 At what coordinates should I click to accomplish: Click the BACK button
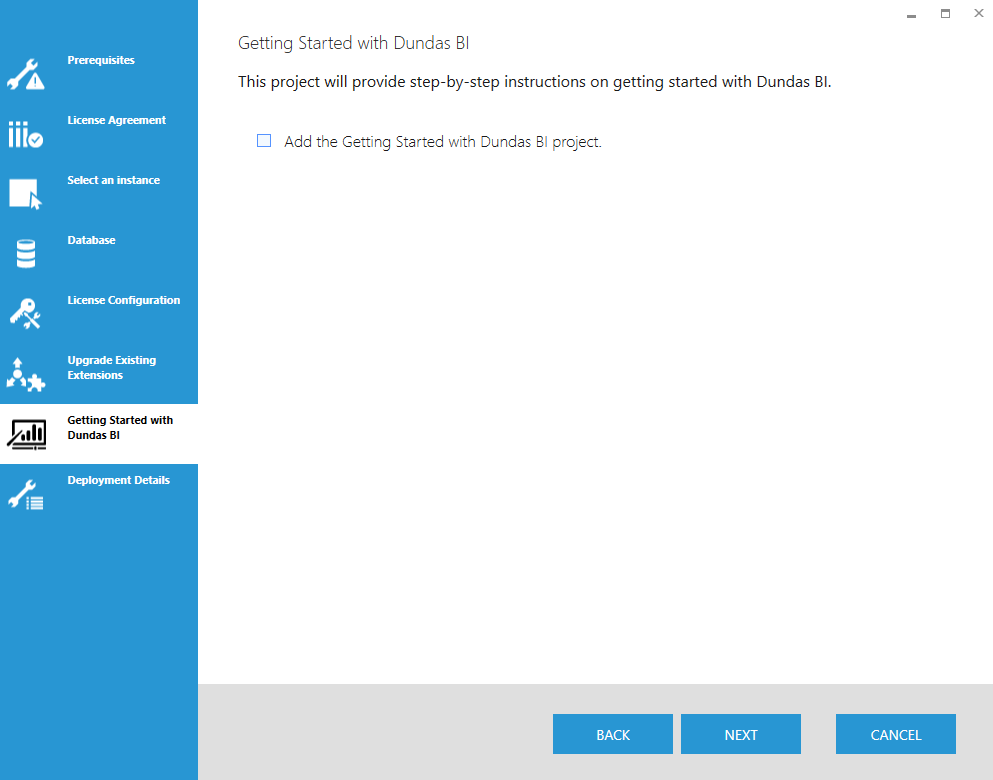612,734
